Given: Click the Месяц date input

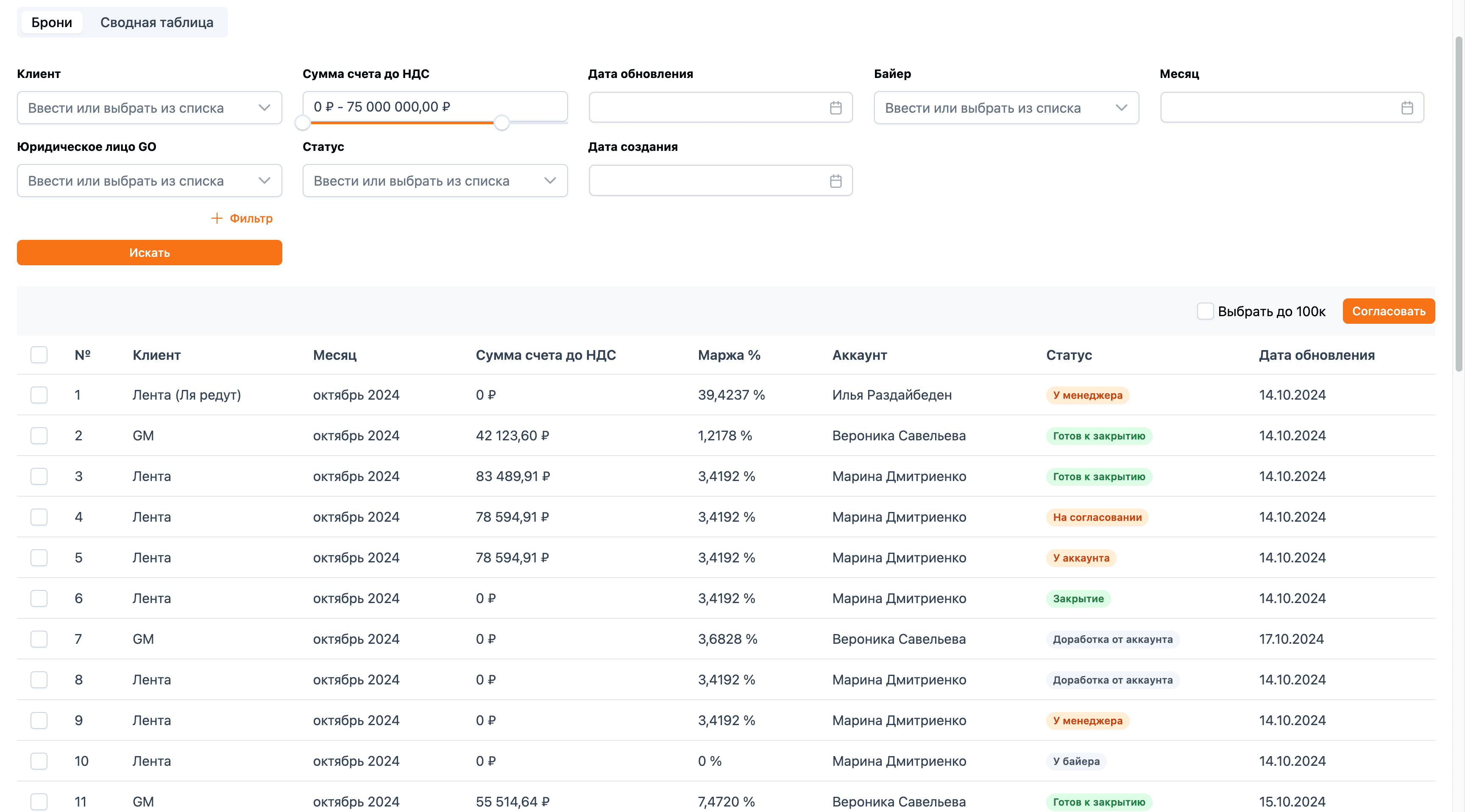Looking at the screenshot, I should [1292, 108].
